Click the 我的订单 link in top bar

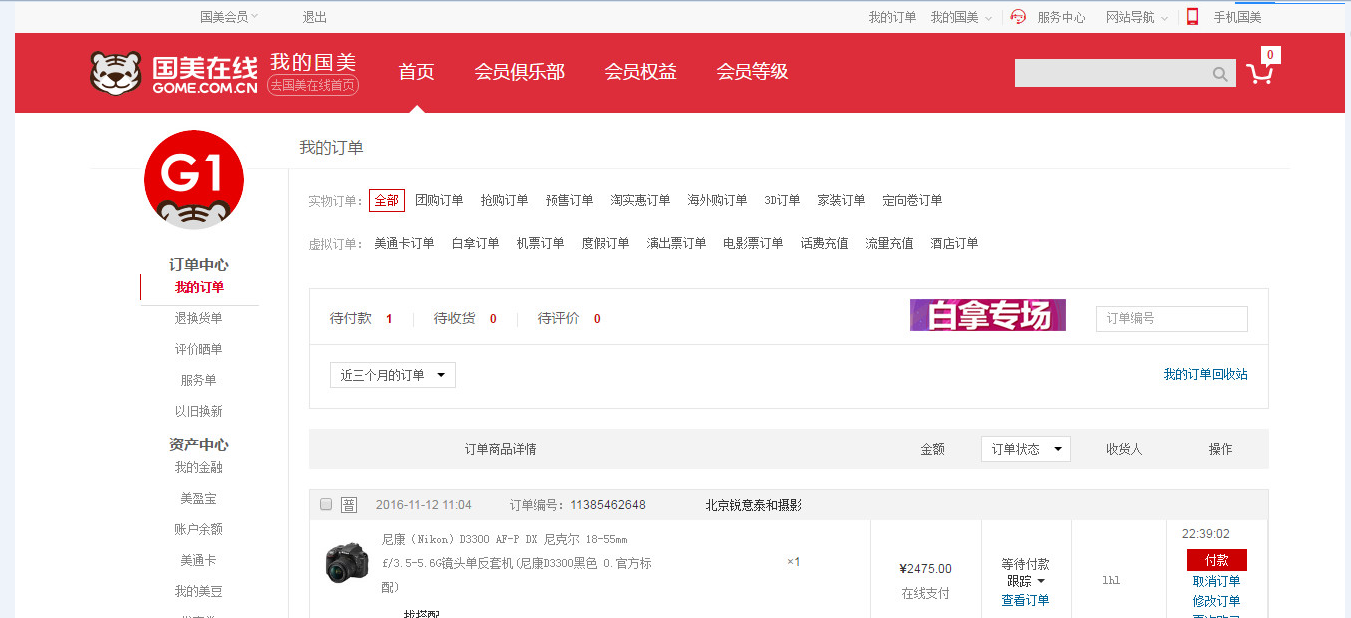[x=892, y=17]
